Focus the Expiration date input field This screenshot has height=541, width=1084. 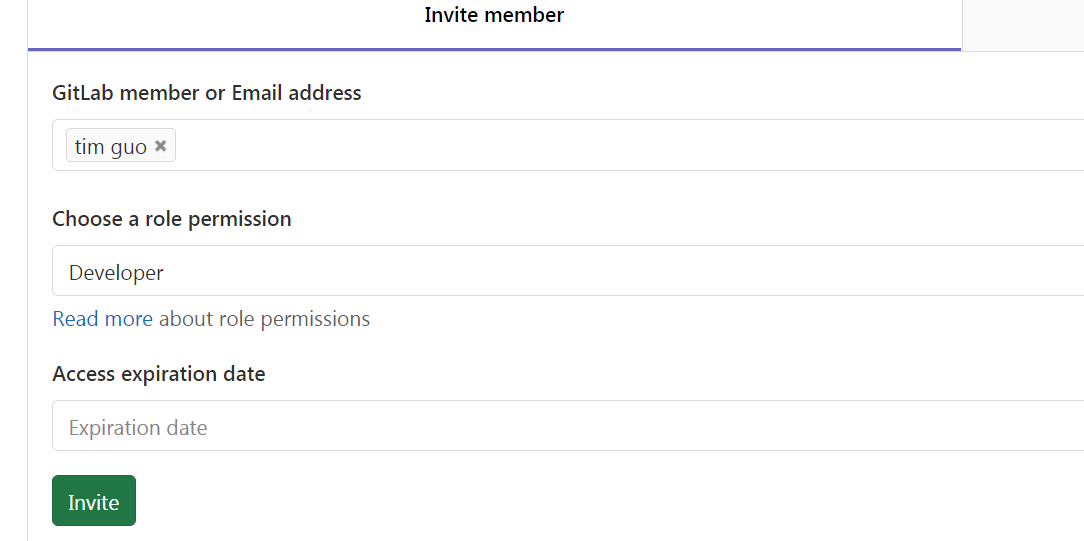[568, 426]
